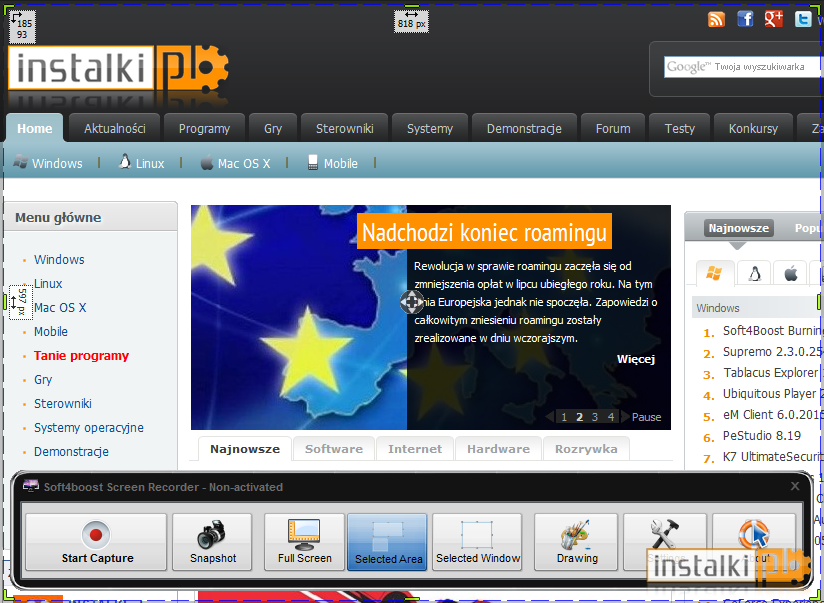This screenshot has width=824, height=603.
Task: Open the Aktualności tab
Action: coord(115,128)
